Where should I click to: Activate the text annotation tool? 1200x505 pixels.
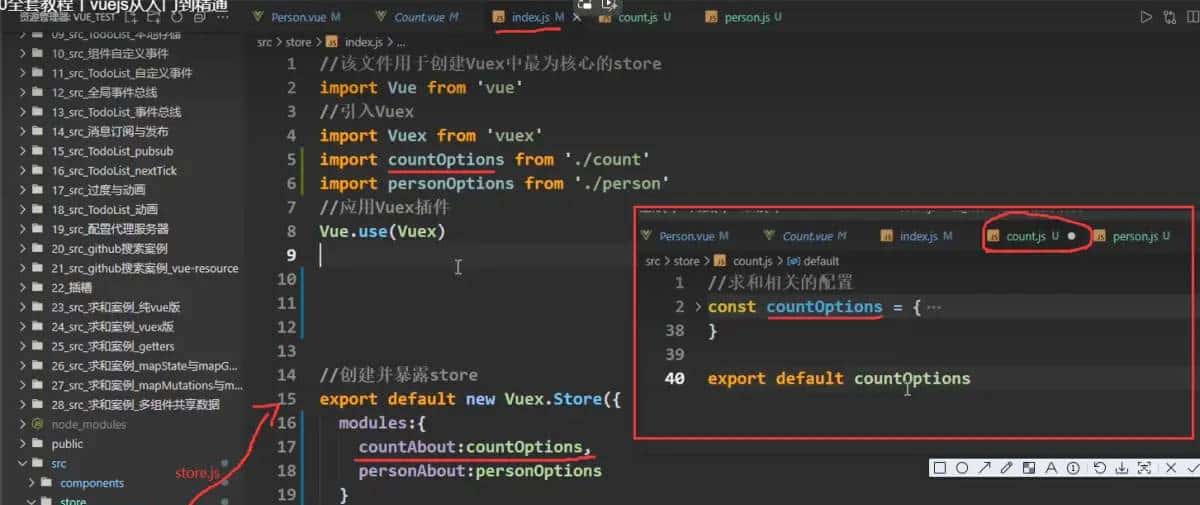tap(1052, 468)
